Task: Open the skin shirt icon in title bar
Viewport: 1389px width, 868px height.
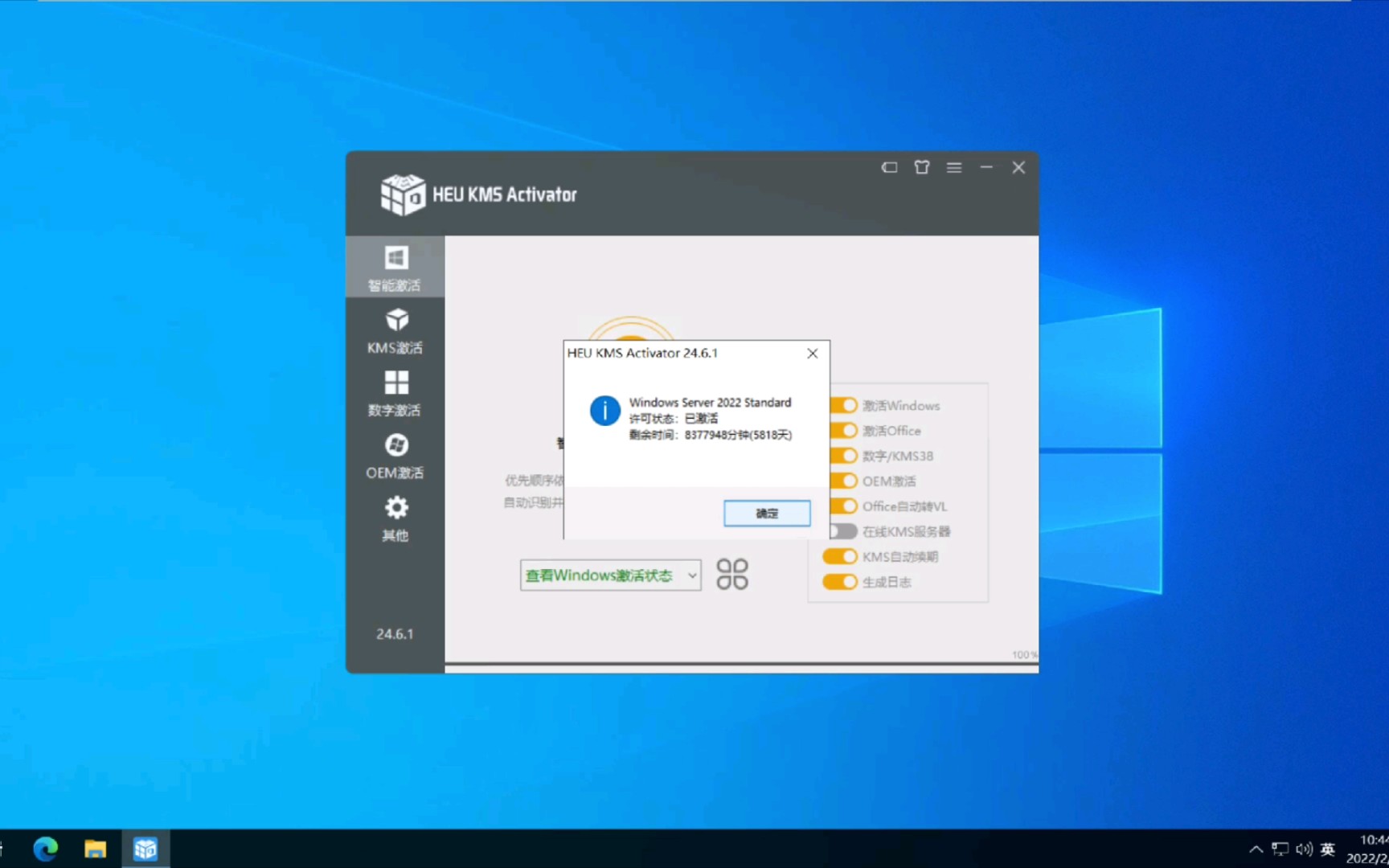Action: (922, 167)
